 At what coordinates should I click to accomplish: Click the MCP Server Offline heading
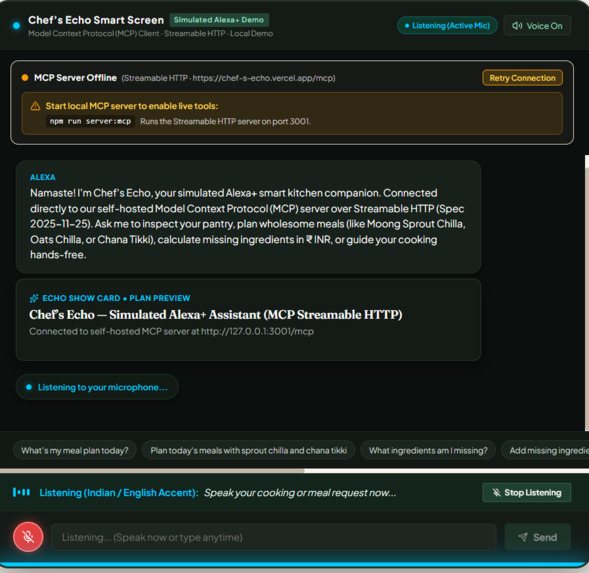[x=75, y=78]
